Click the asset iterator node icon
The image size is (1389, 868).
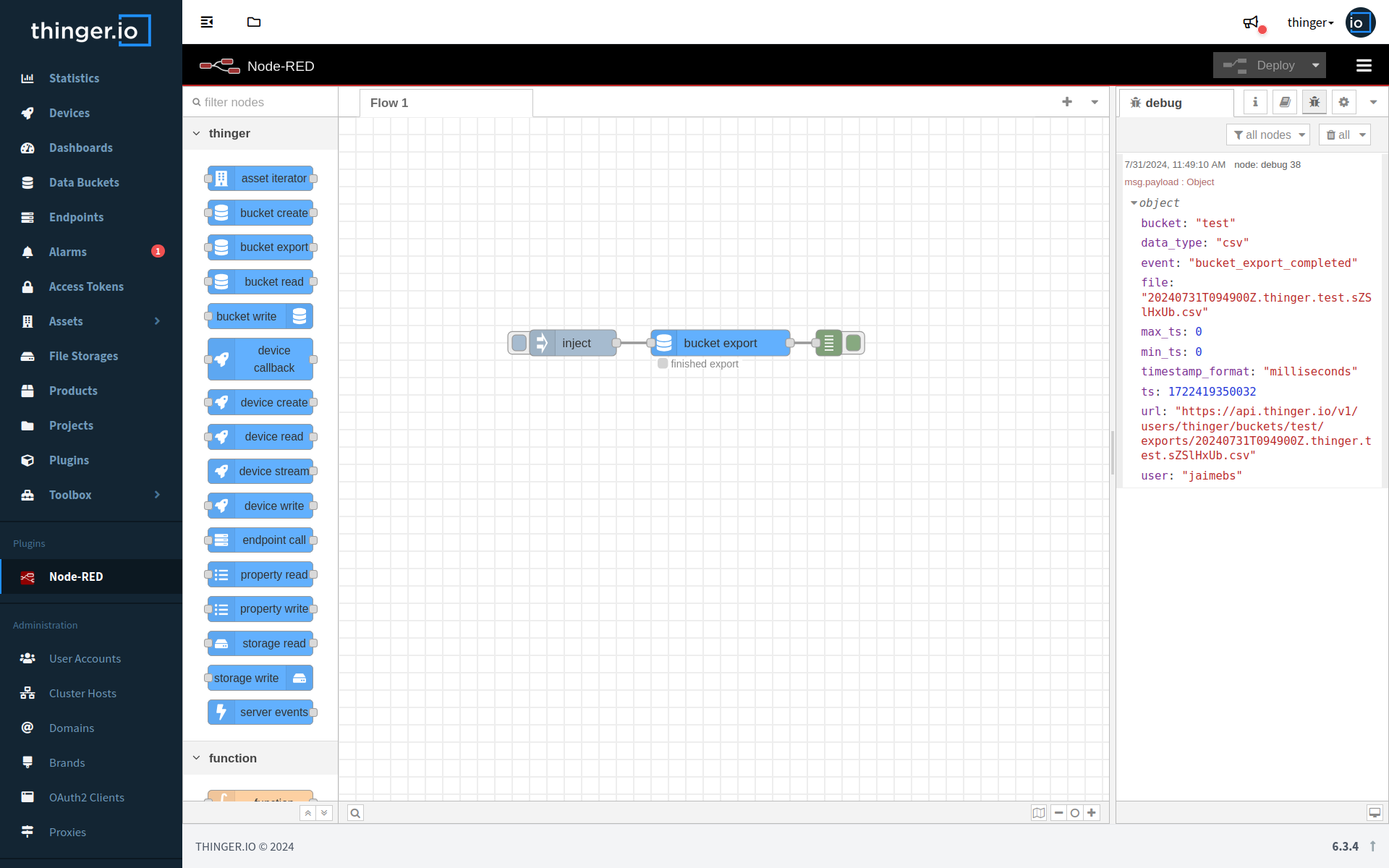(x=221, y=178)
